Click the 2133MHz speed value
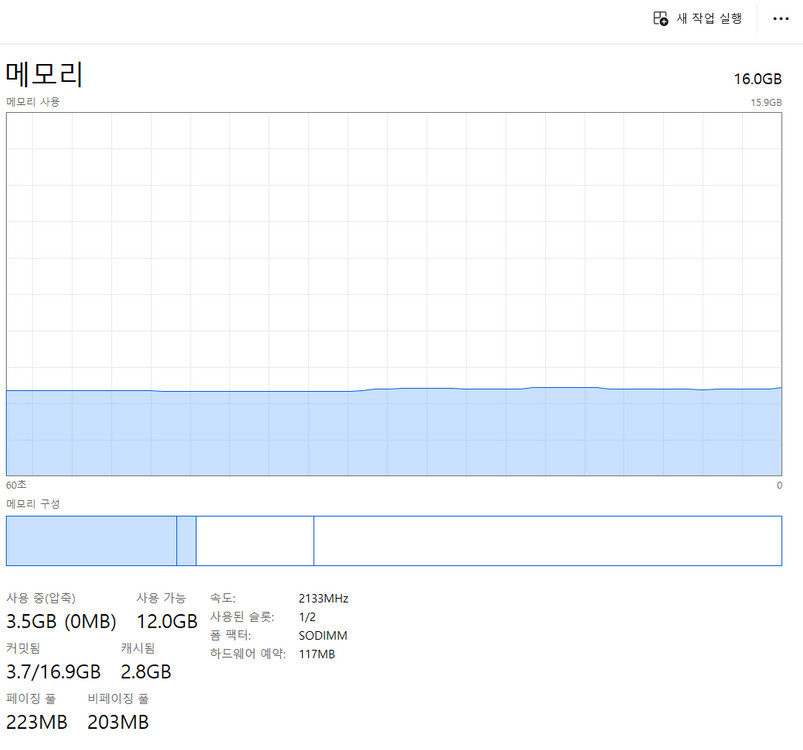The image size is (803, 750). click(x=324, y=598)
